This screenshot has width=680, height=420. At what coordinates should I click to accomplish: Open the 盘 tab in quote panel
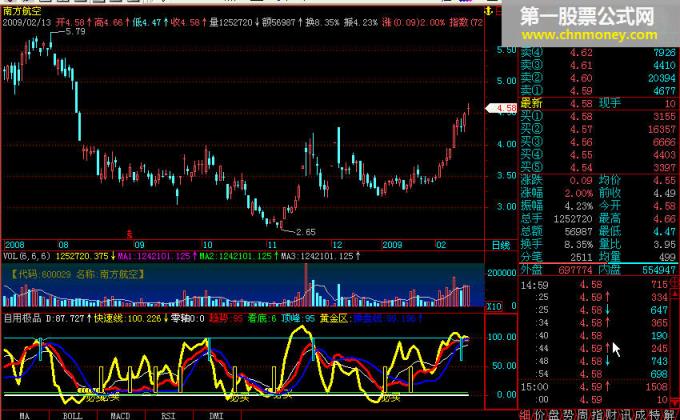554,415
